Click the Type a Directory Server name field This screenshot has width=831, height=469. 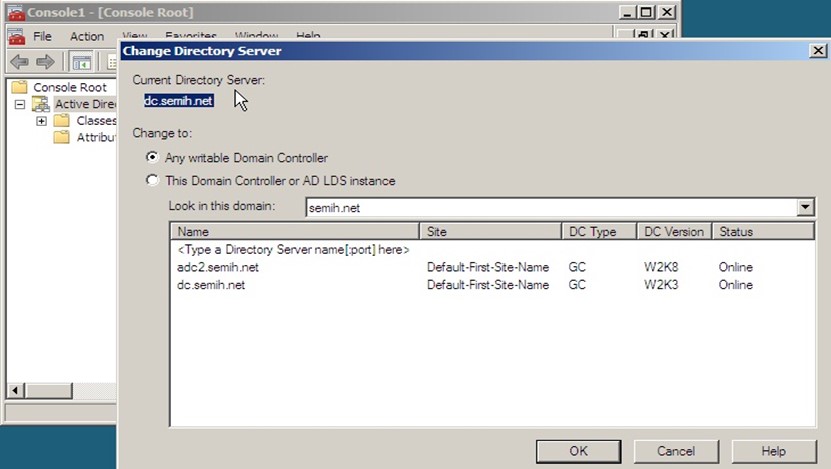pyautogui.click(x=293, y=249)
